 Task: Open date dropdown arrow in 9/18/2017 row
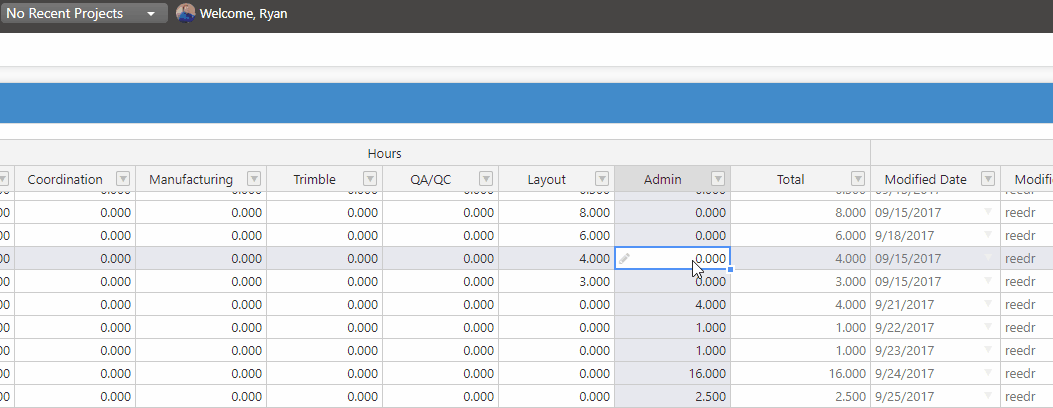tap(988, 235)
